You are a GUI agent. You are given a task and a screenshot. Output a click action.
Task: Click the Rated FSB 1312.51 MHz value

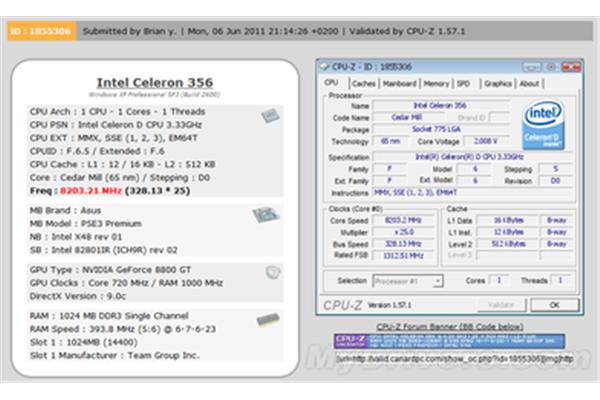pos(403,256)
